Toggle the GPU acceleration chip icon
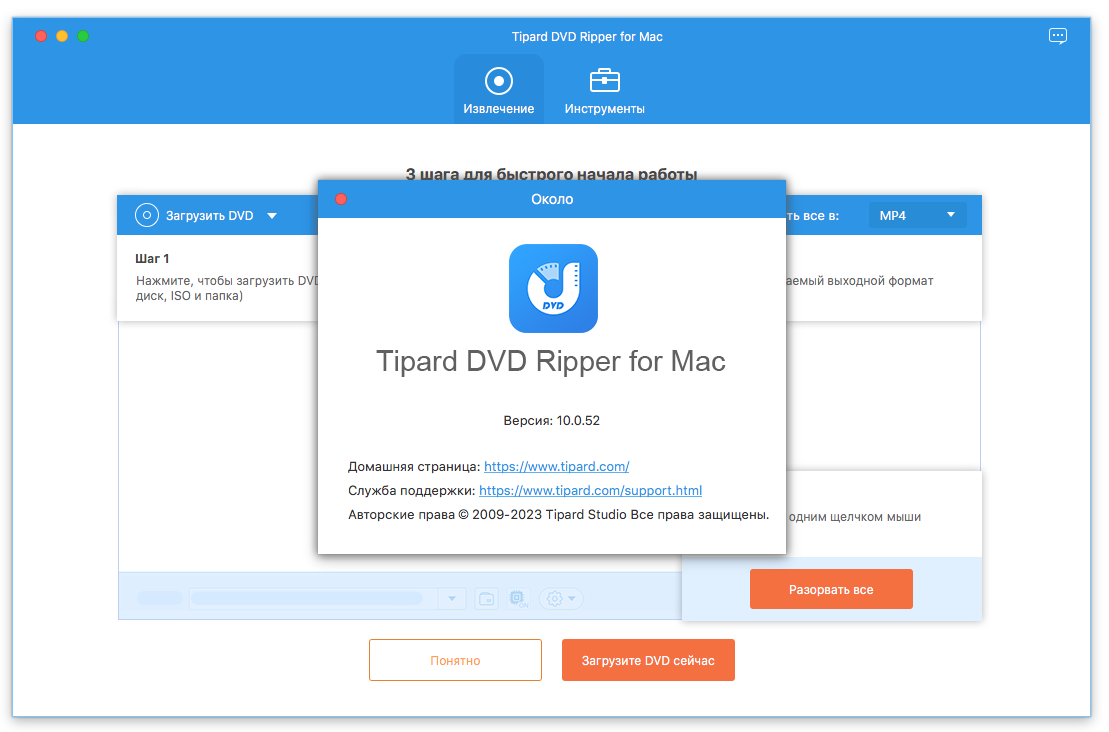The image size is (1109, 732). pyautogui.click(x=518, y=599)
